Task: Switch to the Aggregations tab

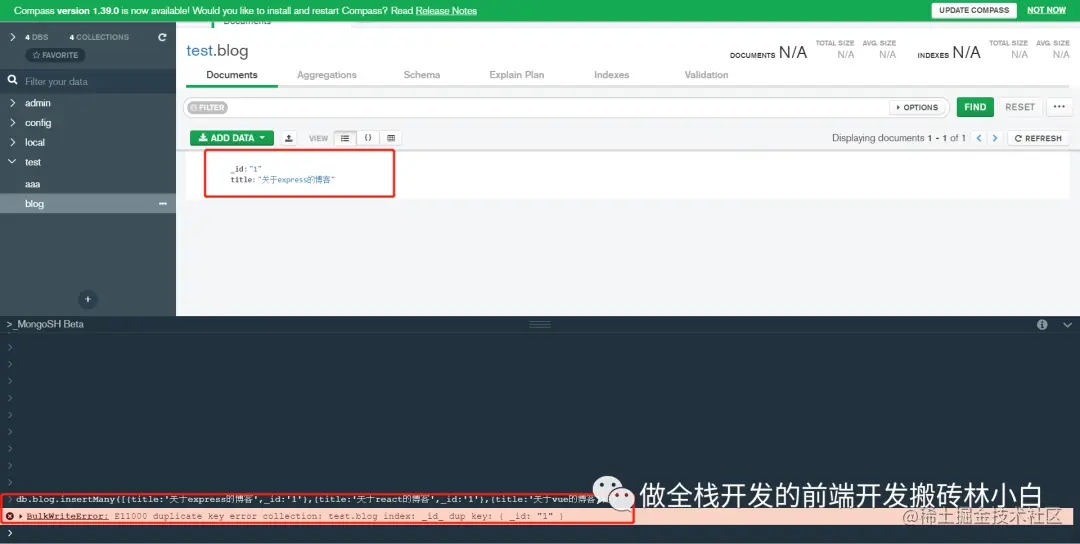Action: pos(326,75)
